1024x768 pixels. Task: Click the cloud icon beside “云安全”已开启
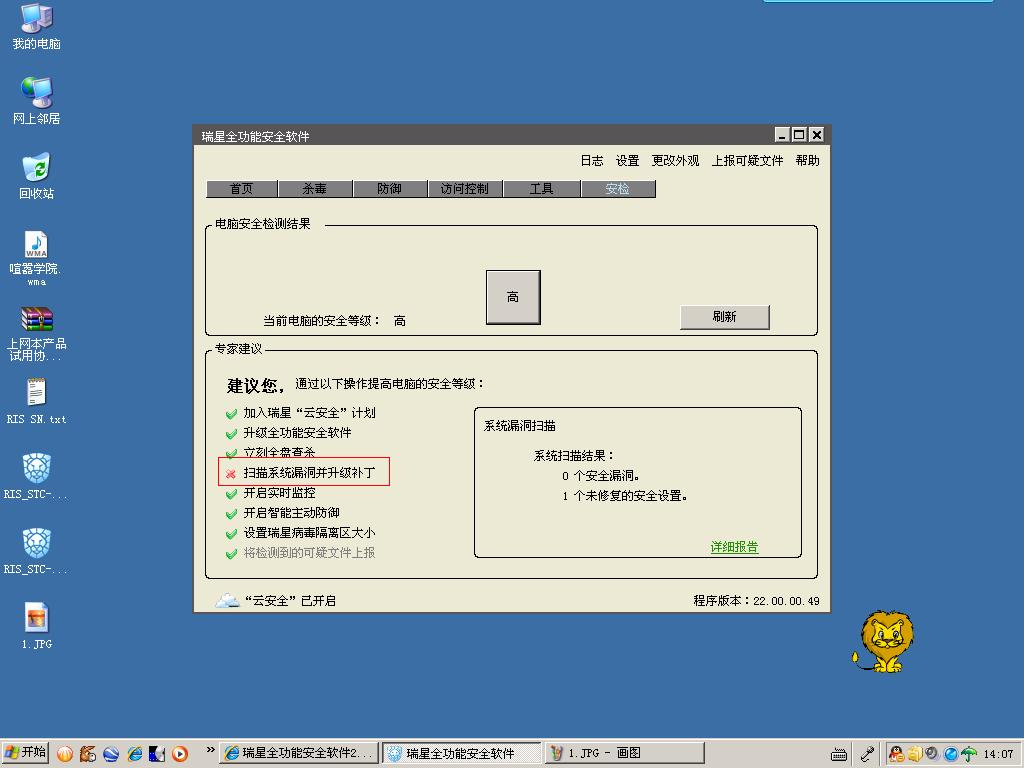point(227,600)
